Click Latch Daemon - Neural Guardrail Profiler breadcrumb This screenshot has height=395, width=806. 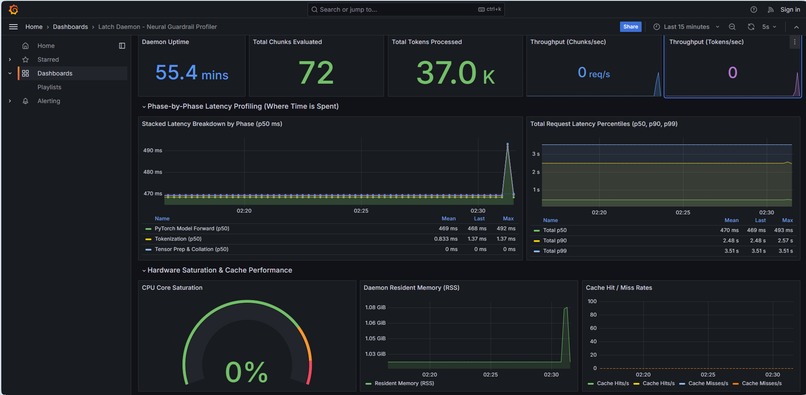pyautogui.click(x=158, y=27)
